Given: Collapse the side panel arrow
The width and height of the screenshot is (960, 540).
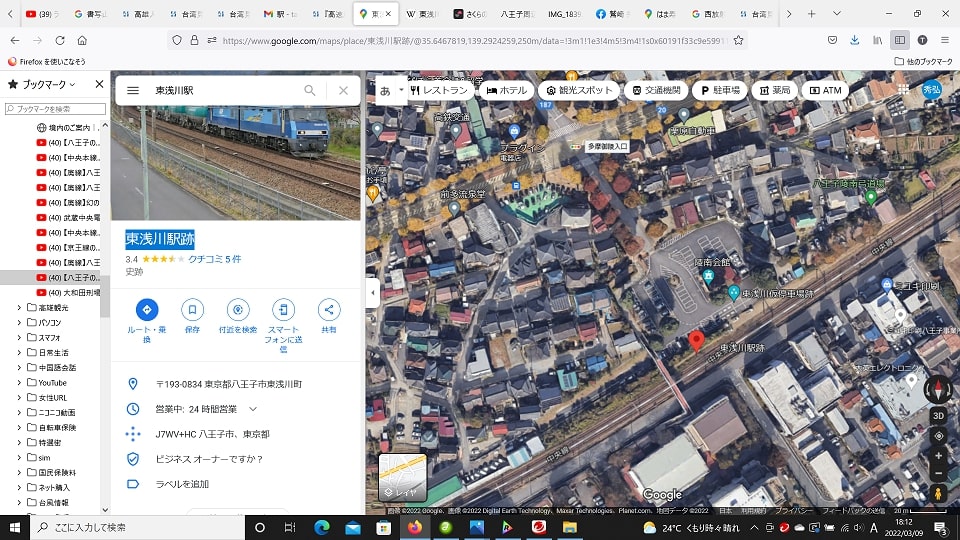Looking at the screenshot, I should 372,292.
